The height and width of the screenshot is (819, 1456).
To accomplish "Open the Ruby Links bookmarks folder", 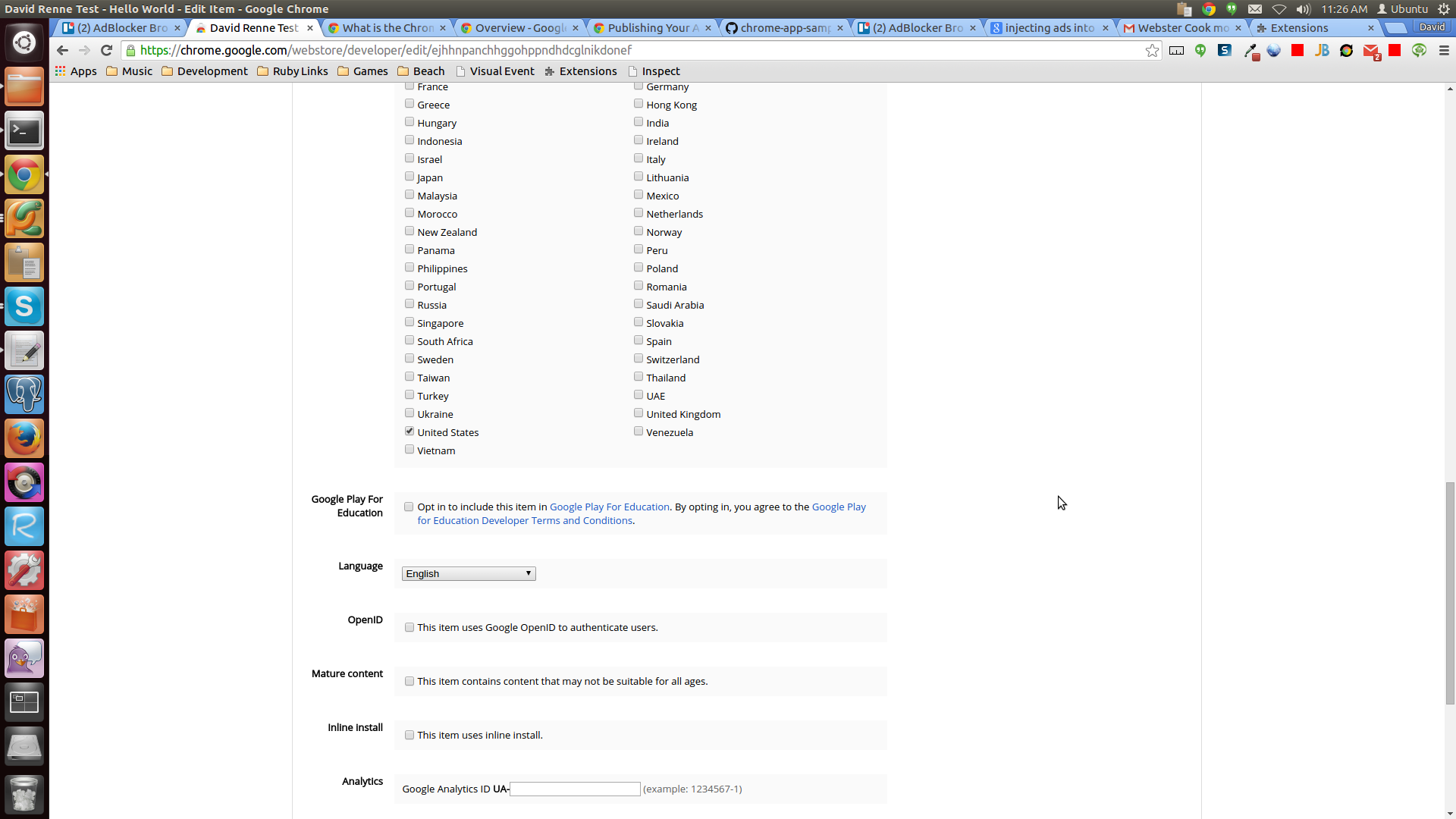I will [x=293, y=71].
